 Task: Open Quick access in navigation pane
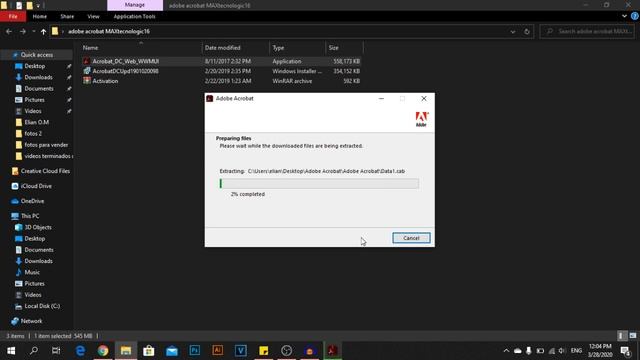click(37, 55)
